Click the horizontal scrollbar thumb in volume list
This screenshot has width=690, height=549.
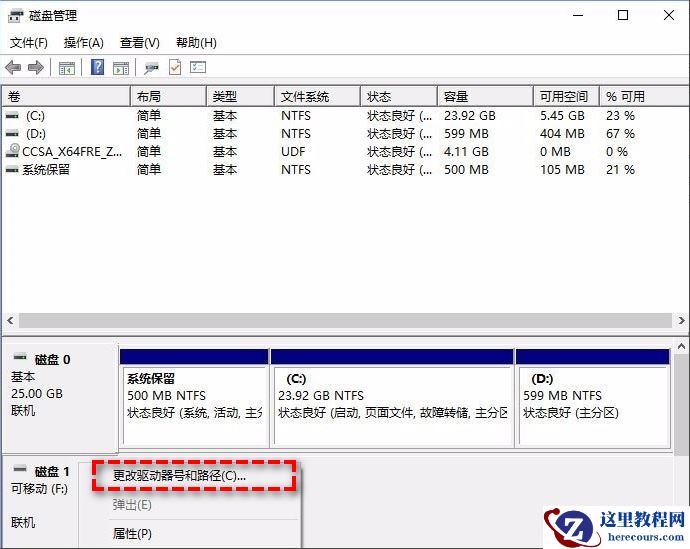pos(345,320)
